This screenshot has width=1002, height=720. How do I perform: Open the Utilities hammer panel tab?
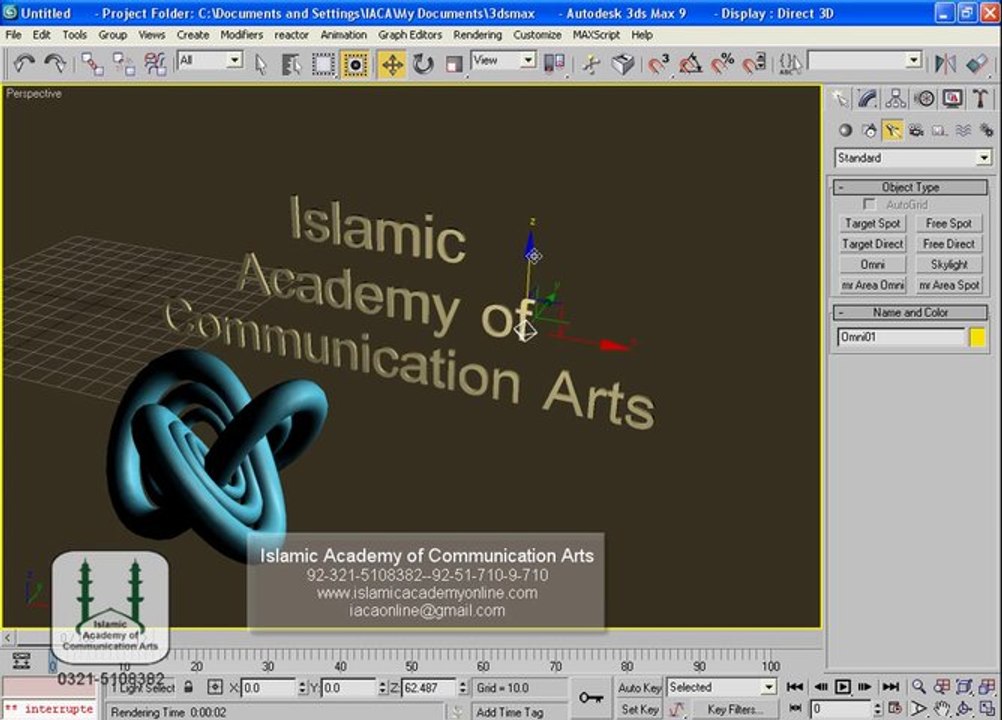980,99
